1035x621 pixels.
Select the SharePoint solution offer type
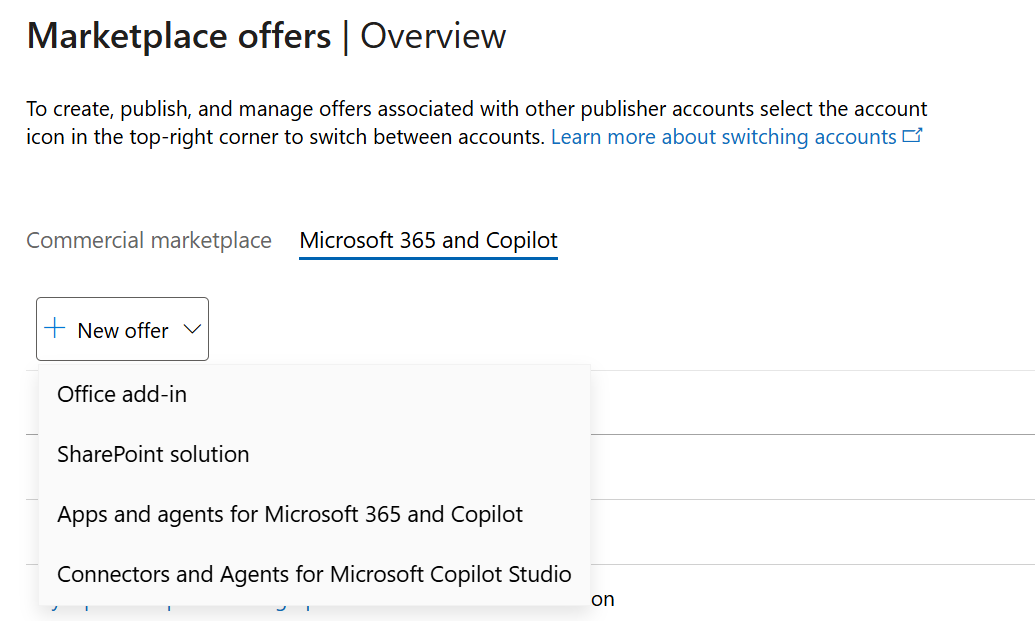click(x=153, y=454)
